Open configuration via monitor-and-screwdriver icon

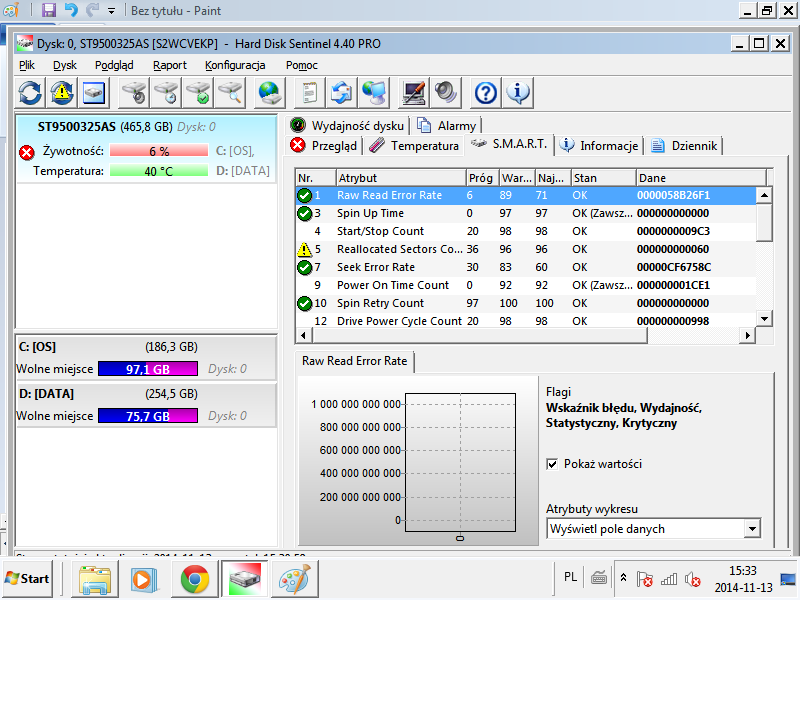pyautogui.click(x=413, y=93)
